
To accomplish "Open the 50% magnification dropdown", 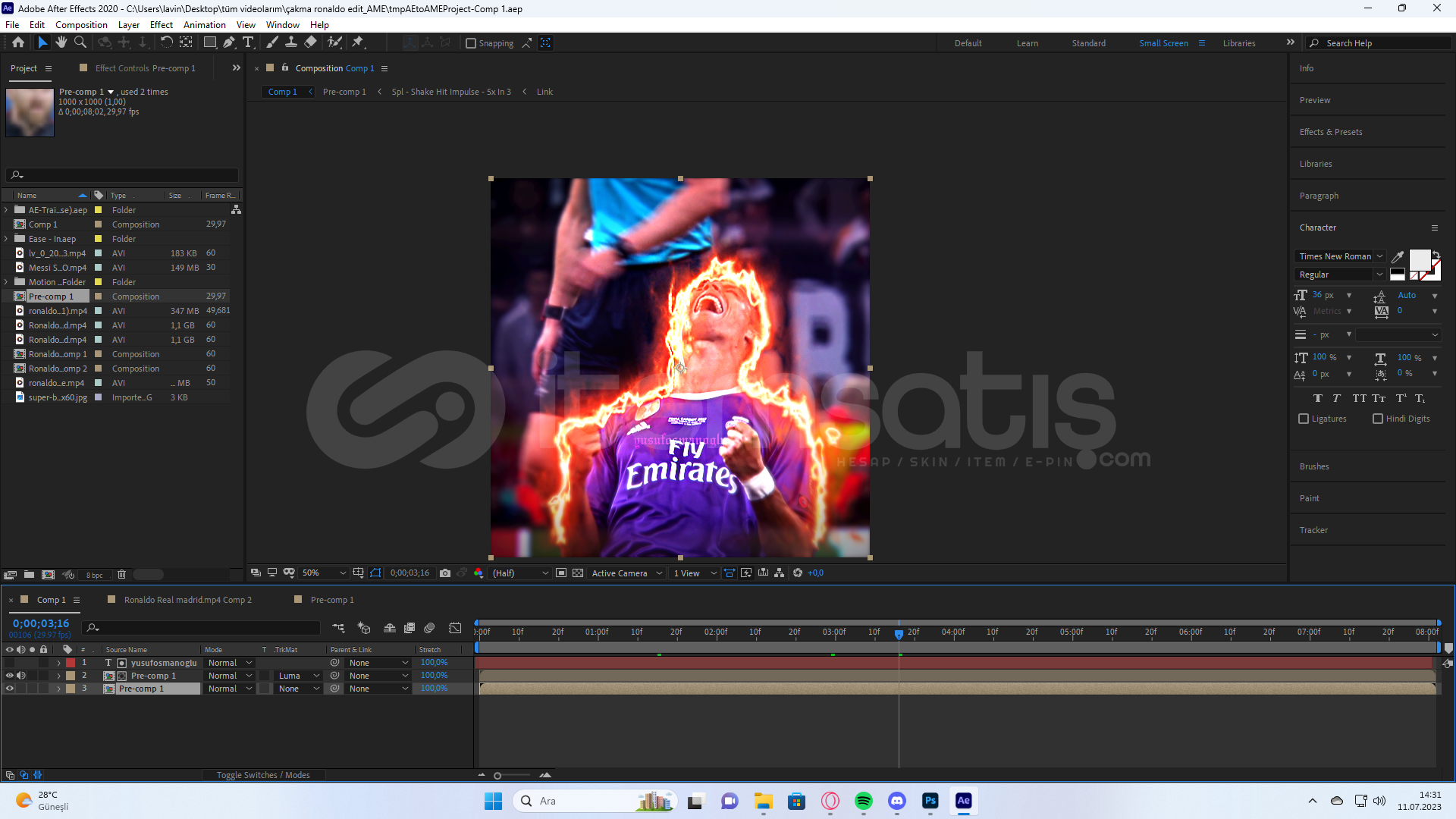I will click(x=324, y=573).
